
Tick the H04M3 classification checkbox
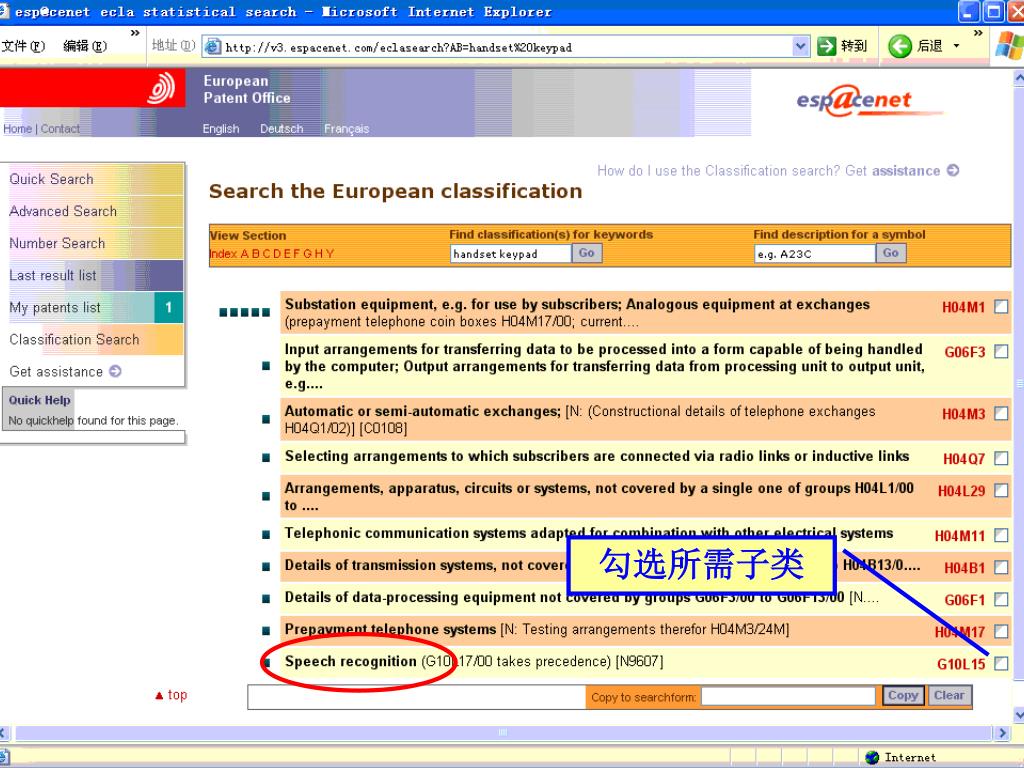tap(1000, 413)
